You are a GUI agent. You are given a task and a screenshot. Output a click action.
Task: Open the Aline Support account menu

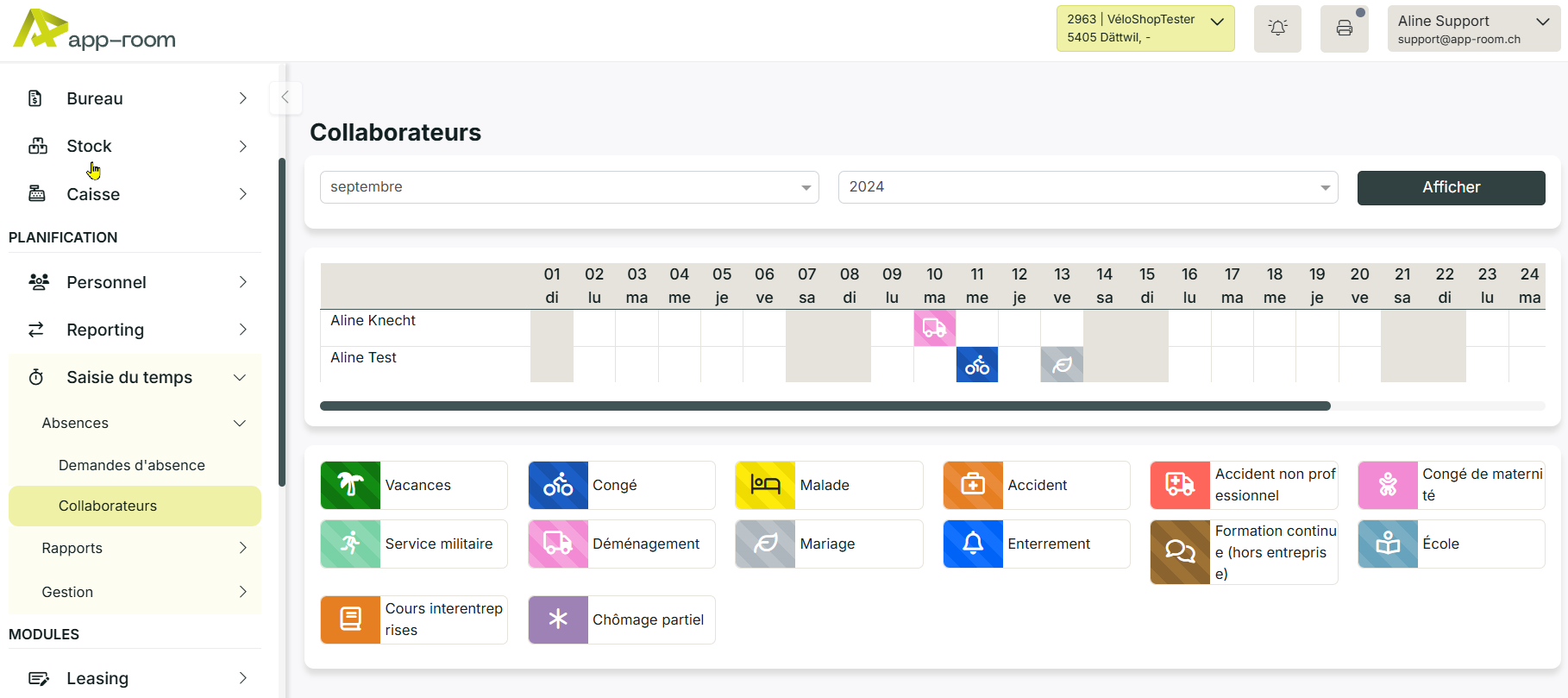[1473, 28]
